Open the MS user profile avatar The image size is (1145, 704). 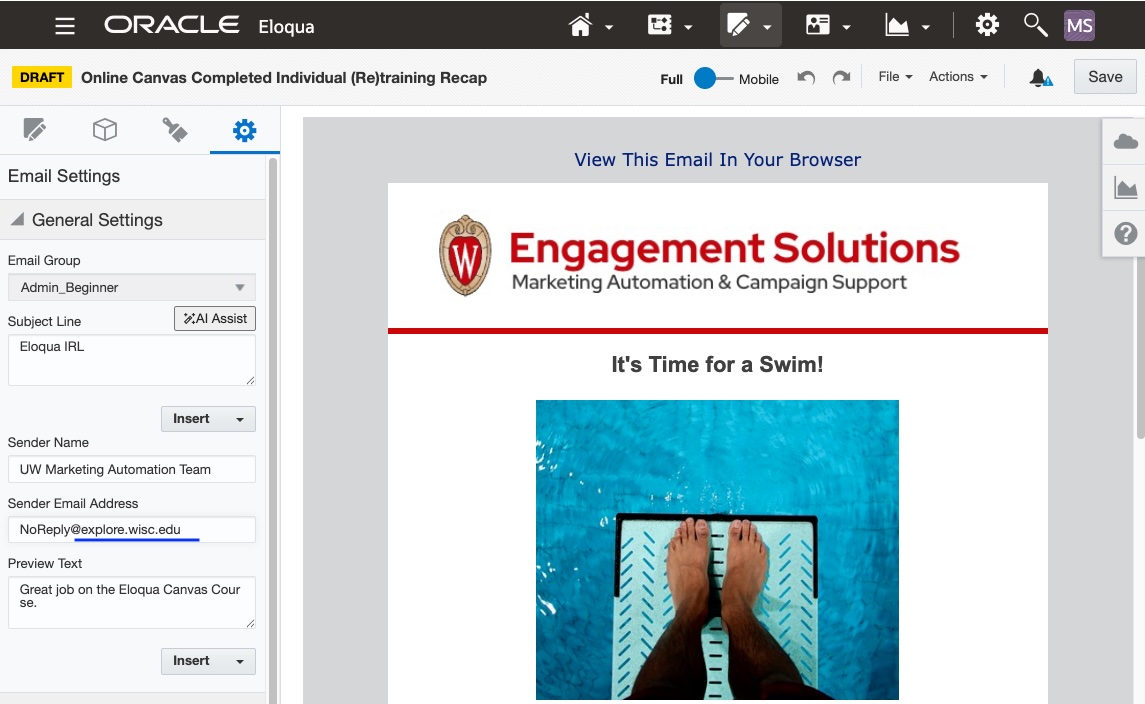pos(1079,26)
